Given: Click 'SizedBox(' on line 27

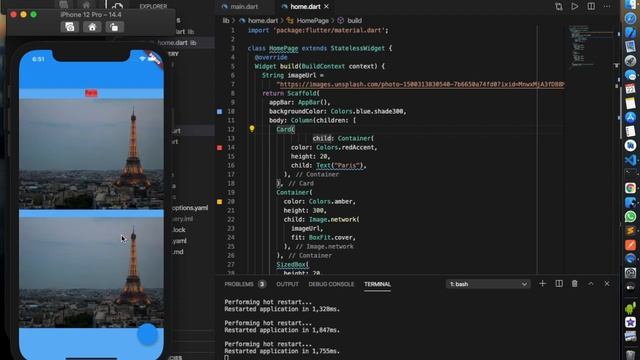Looking at the screenshot, I should coord(293,264).
